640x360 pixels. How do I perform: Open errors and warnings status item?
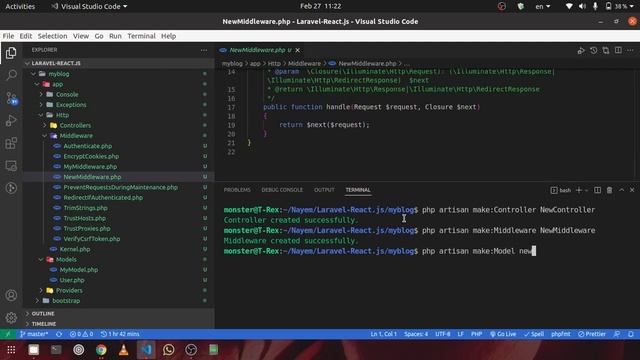81,334
